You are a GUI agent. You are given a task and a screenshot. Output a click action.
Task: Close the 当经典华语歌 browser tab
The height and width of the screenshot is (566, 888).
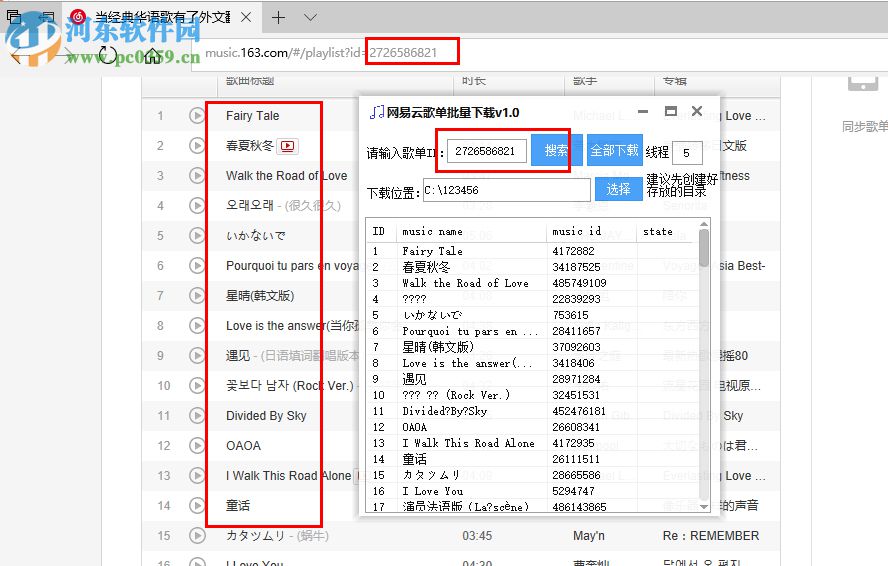coord(246,18)
